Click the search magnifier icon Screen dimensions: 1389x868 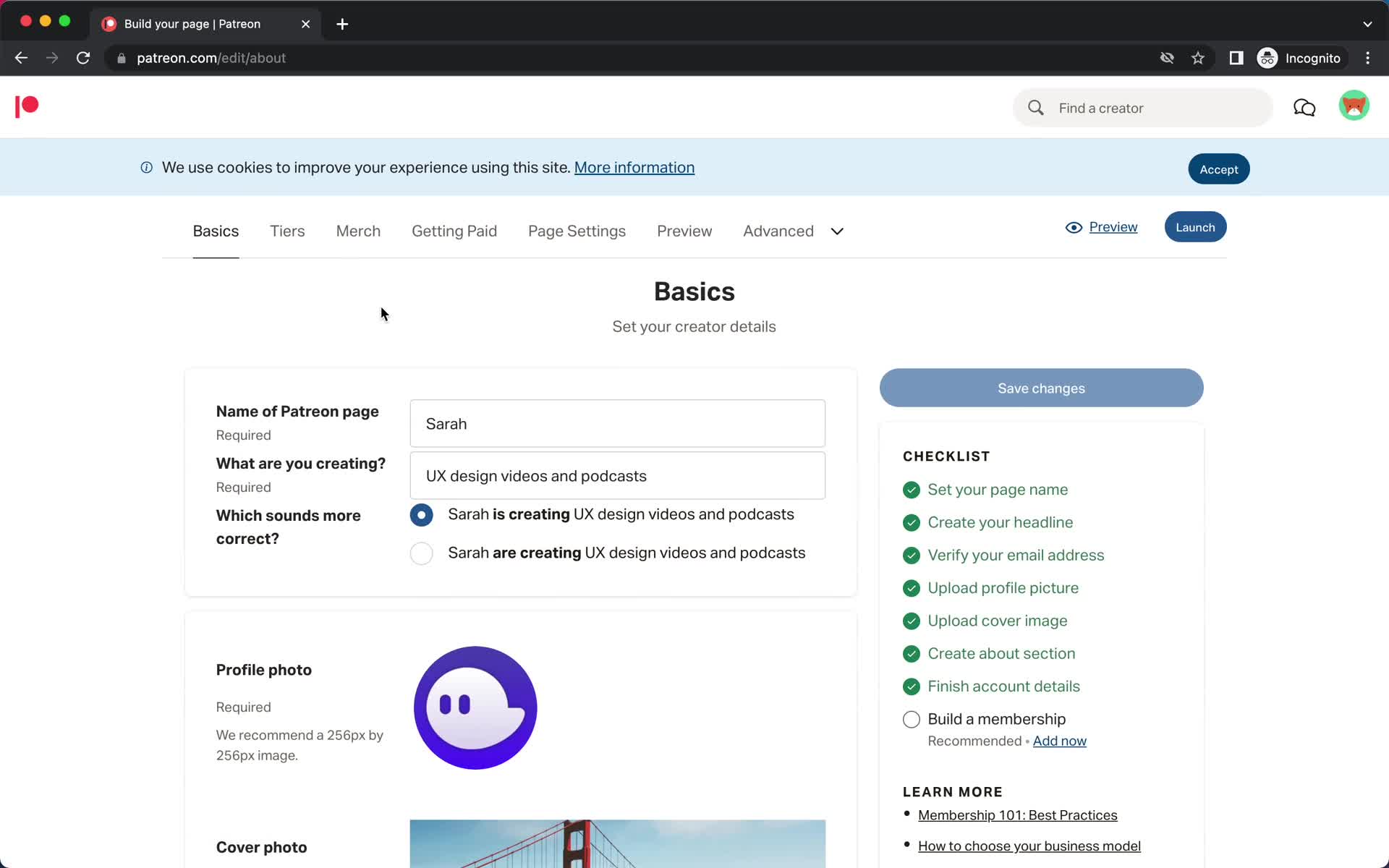pos(1036,108)
